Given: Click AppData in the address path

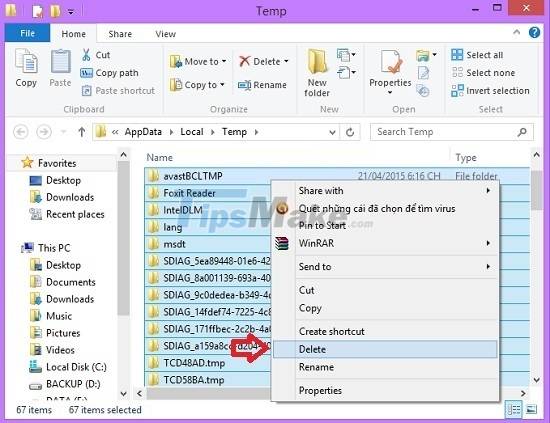Looking at the screenshot, I should point(143,132).
